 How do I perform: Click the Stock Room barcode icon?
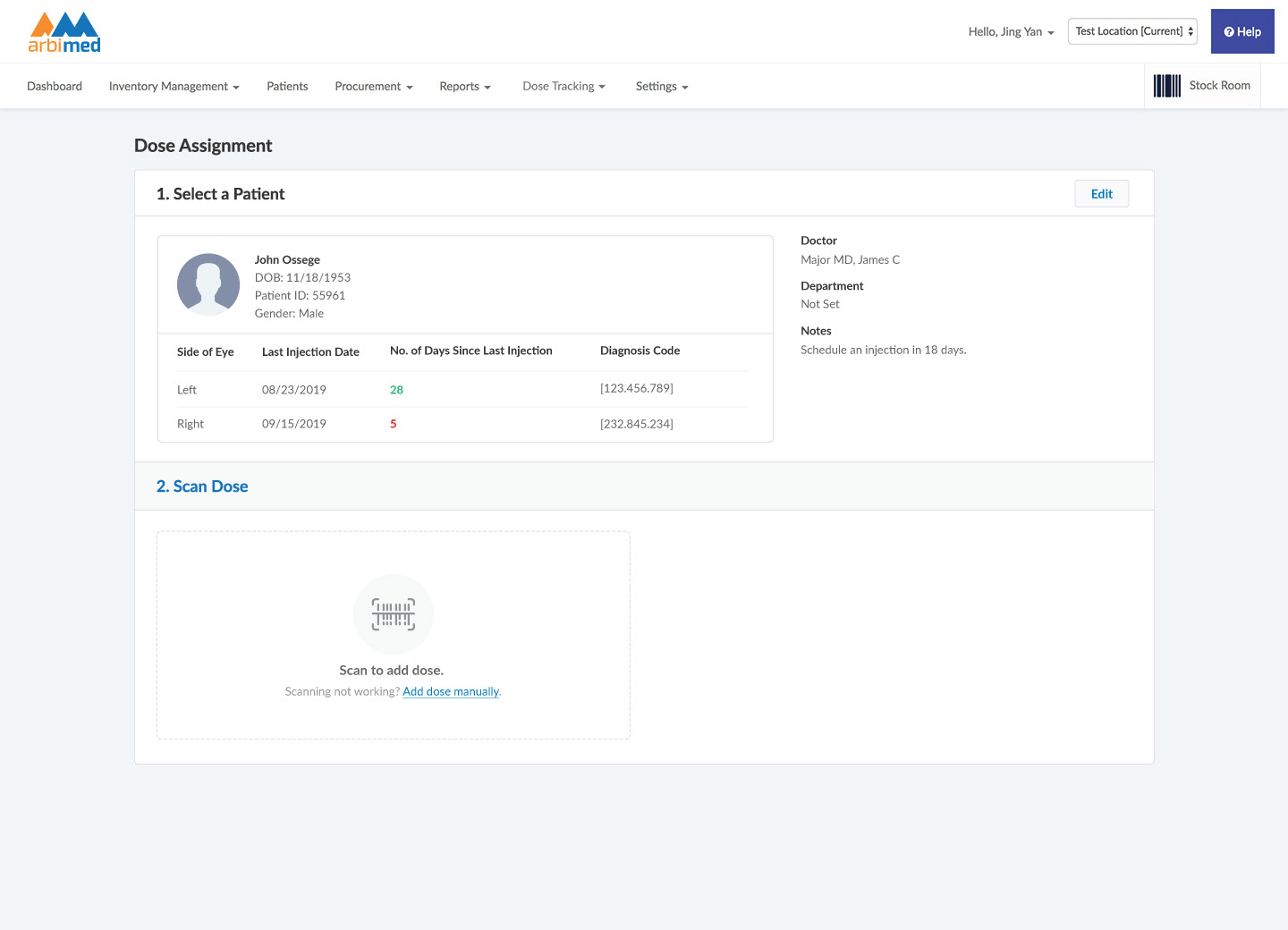(1167, 86)
